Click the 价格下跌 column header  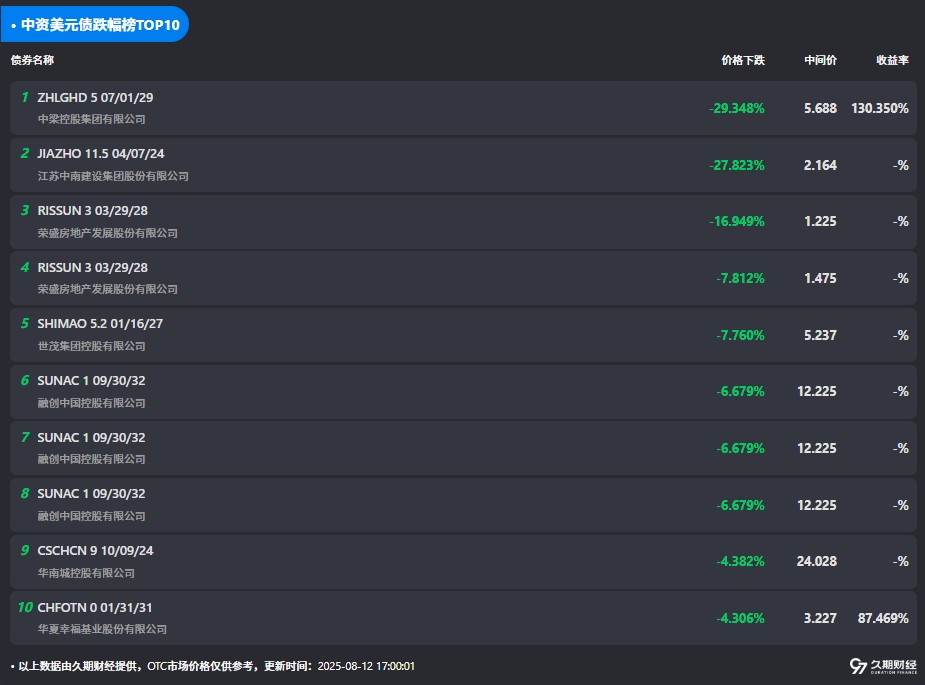[x=742, y=60]
